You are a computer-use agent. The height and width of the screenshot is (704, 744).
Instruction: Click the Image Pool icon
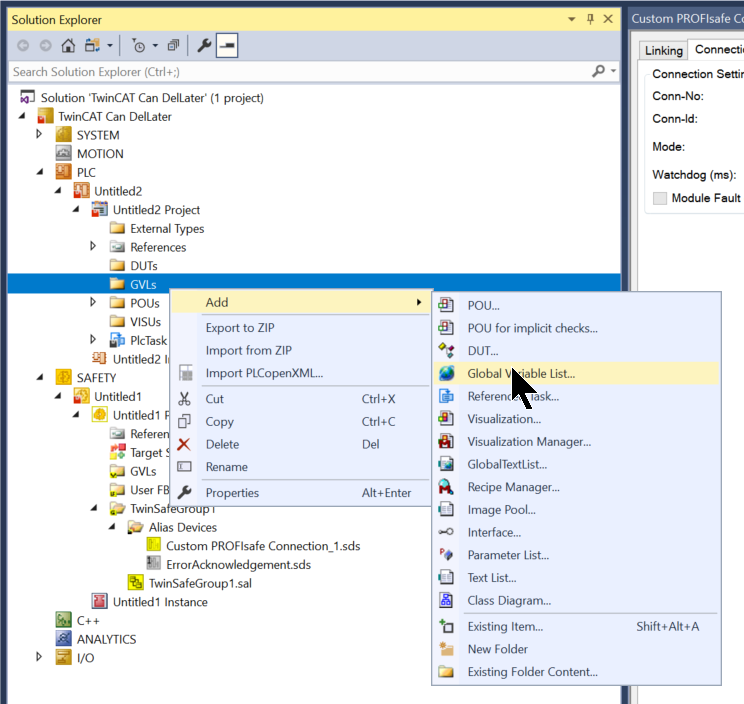point(446,509)
